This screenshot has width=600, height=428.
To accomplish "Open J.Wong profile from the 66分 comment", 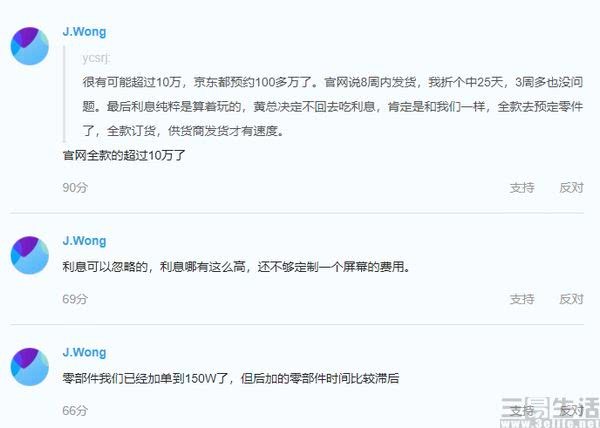I will [84, 353].
